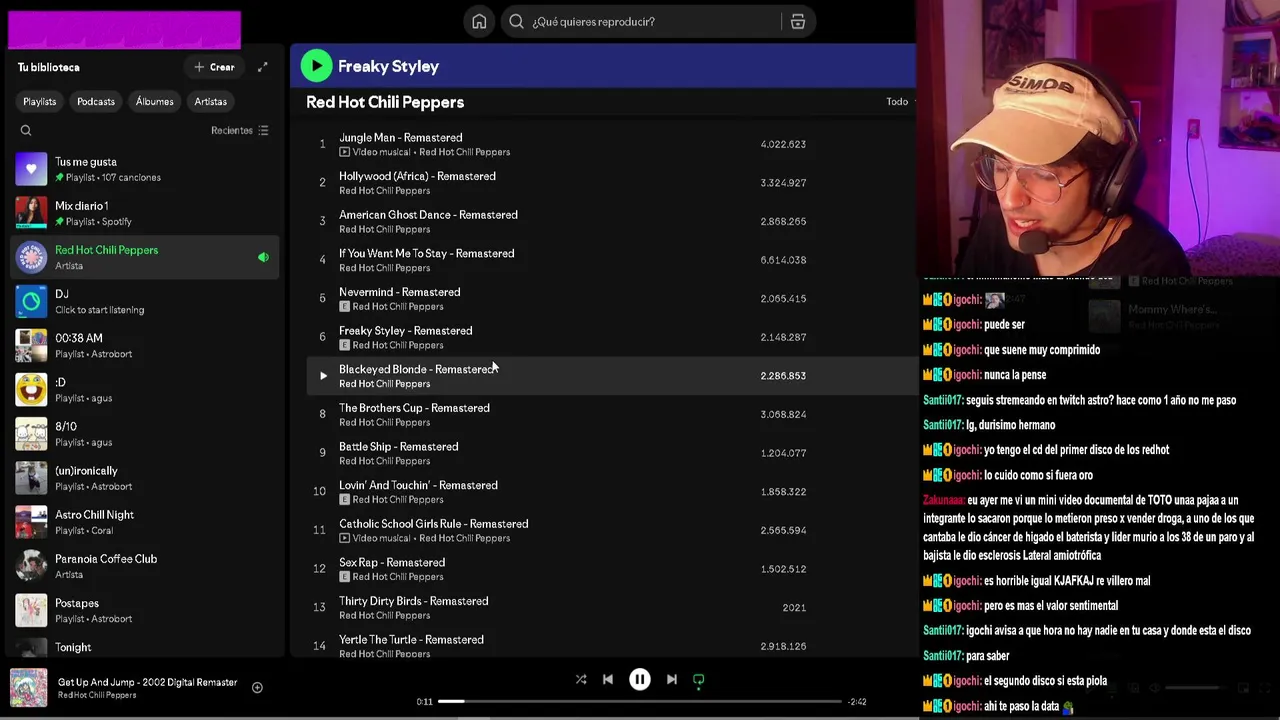Open the 'Astro Chill Night' playlist
Image resolution: width=1280 pixels, height=720 pixels.
coord(145,521)
